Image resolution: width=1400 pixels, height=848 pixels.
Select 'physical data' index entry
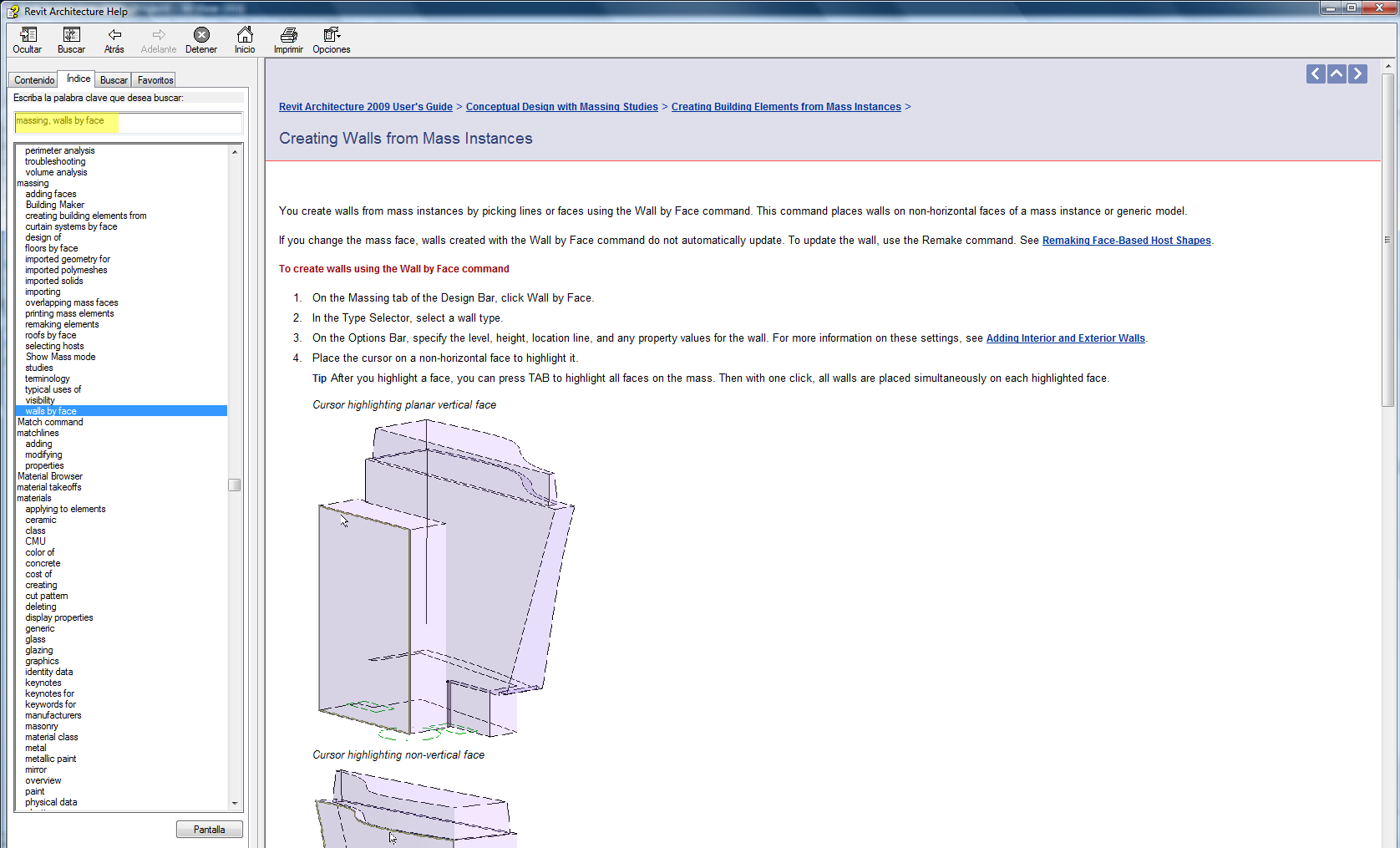pos(51,802)
